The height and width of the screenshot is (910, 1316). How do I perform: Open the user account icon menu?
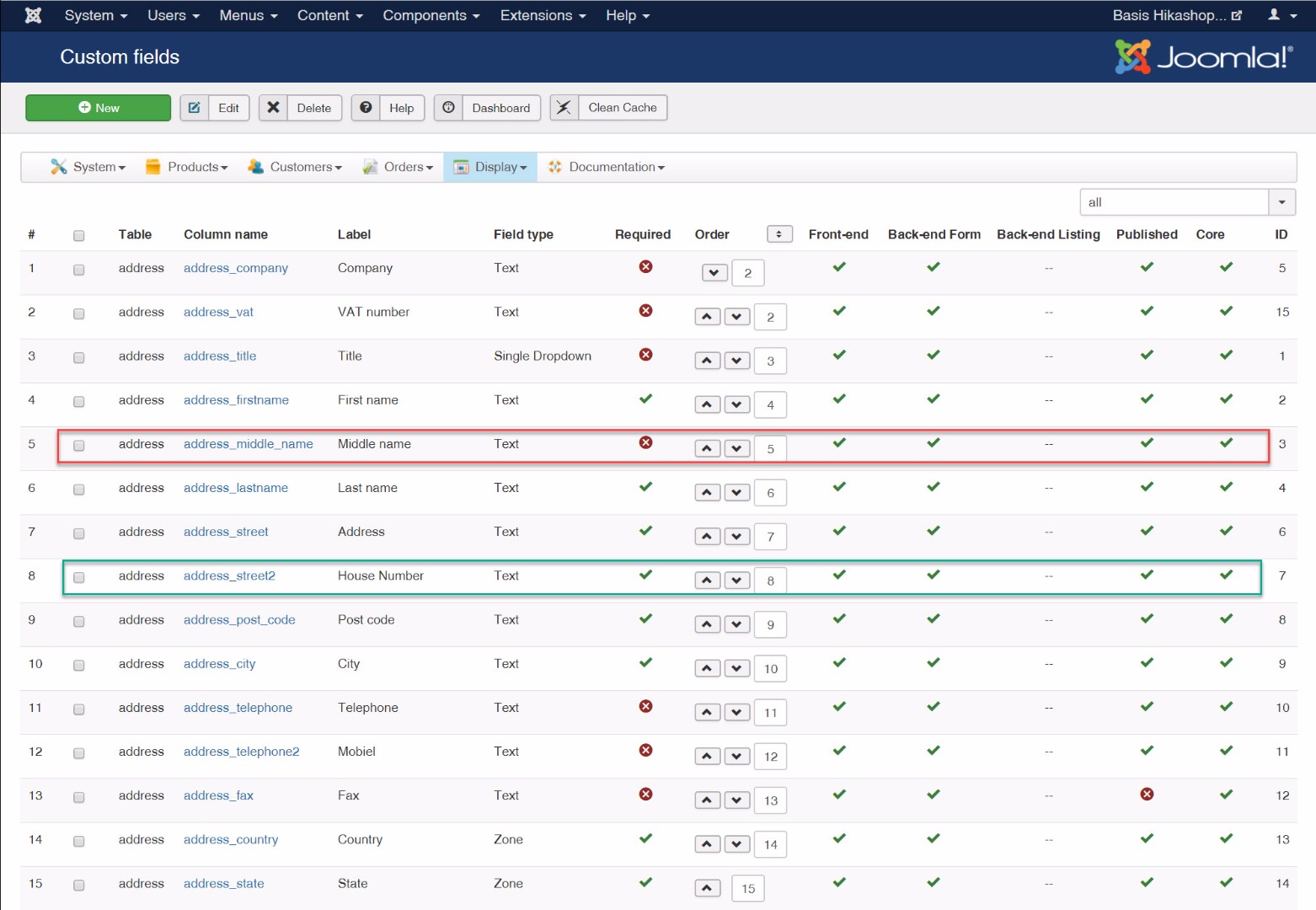1281,15
